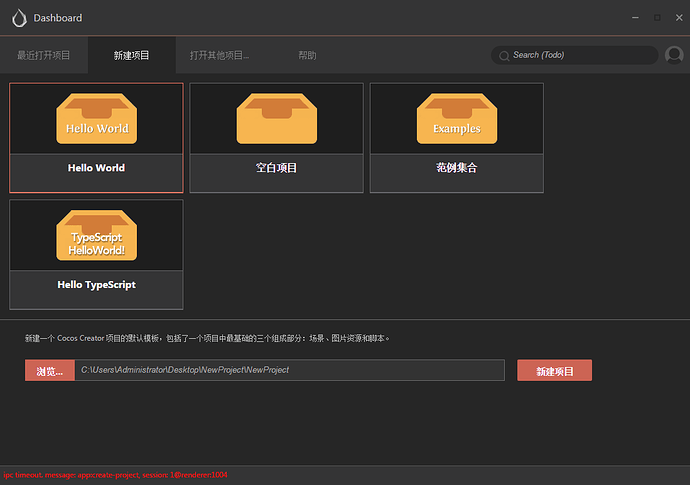Click the red 新建项目 create button

tap(554, 371)
